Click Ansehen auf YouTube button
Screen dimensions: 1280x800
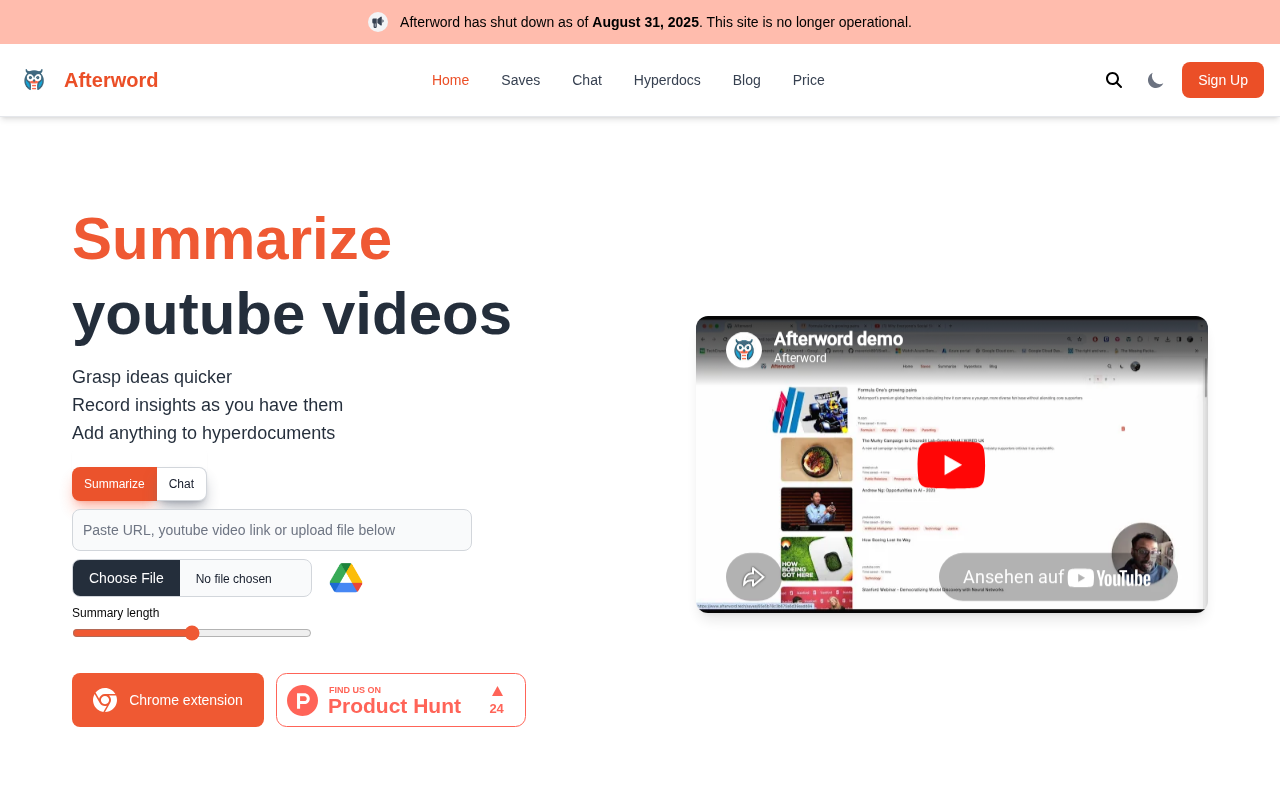1058,577
